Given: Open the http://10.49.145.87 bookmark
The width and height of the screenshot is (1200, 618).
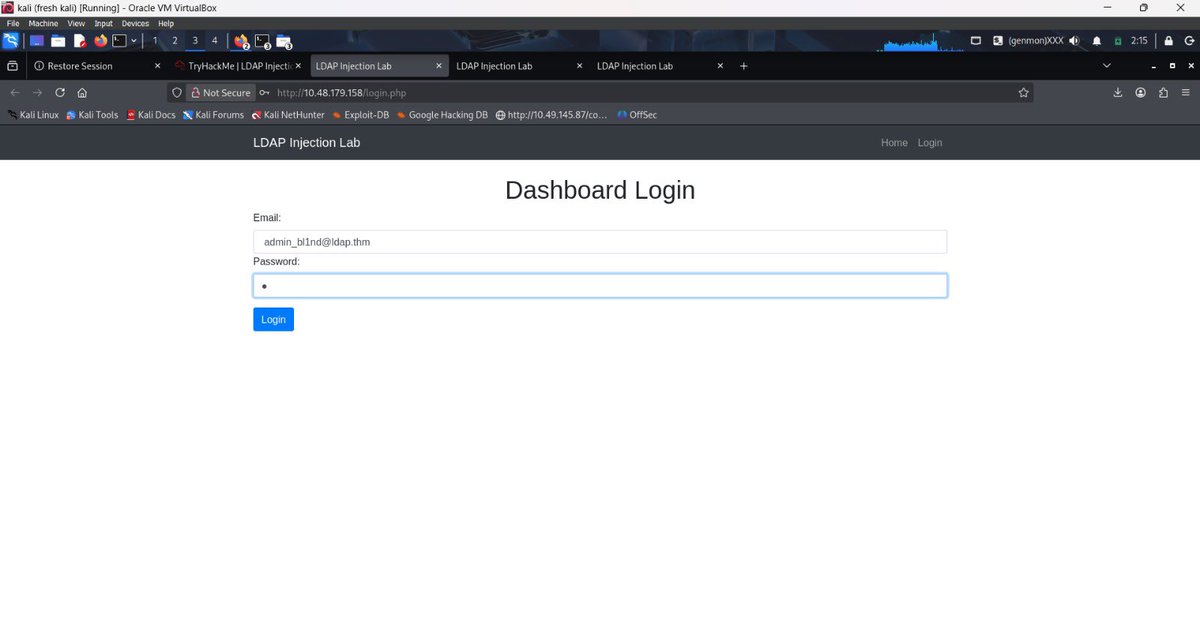Looking at the screenshot, I should tap(551, 115).
